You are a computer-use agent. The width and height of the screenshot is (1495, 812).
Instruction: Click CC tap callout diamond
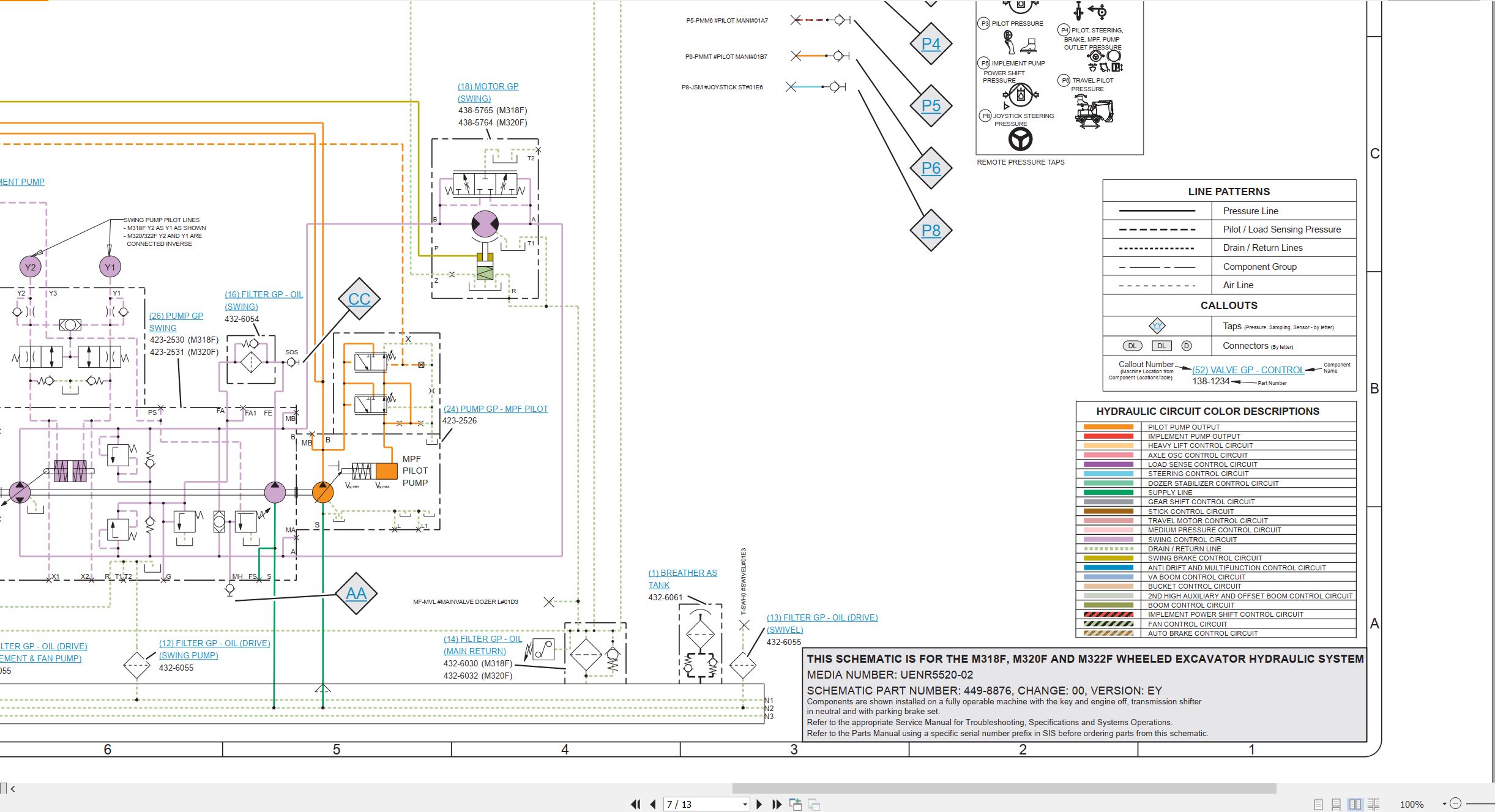point(359,299)
